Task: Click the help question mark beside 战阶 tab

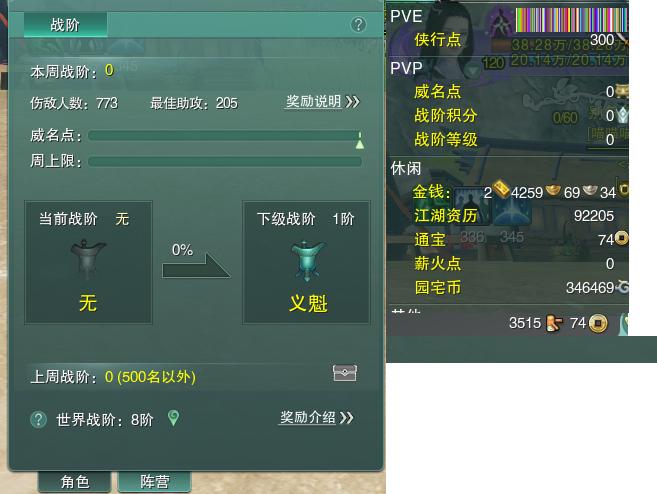Action: coord(358,25)
